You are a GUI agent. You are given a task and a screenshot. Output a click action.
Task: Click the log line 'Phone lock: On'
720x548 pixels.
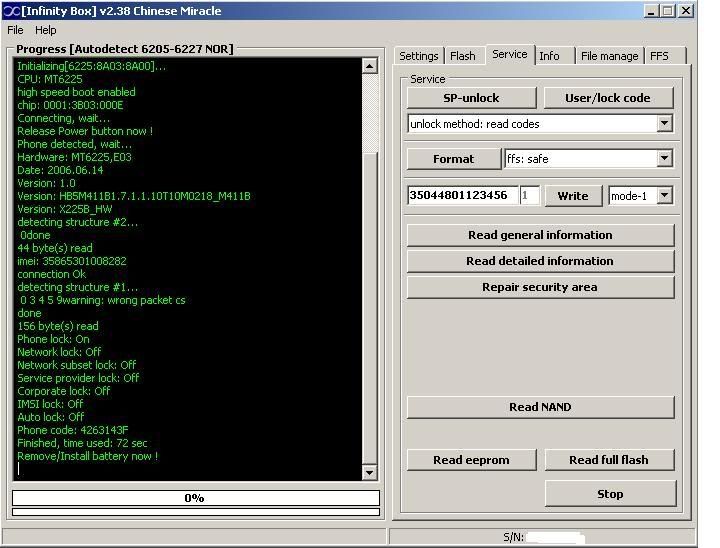click(x=53, y=339)
